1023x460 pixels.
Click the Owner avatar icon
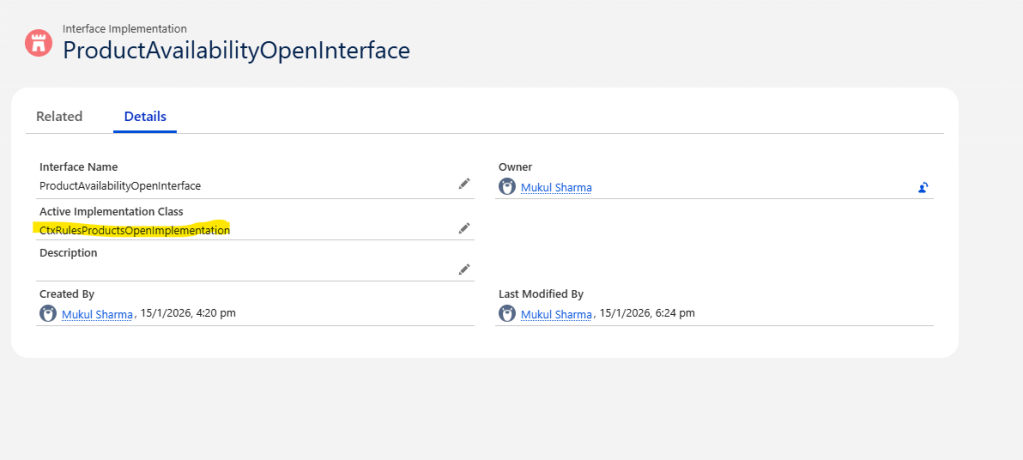507,187
